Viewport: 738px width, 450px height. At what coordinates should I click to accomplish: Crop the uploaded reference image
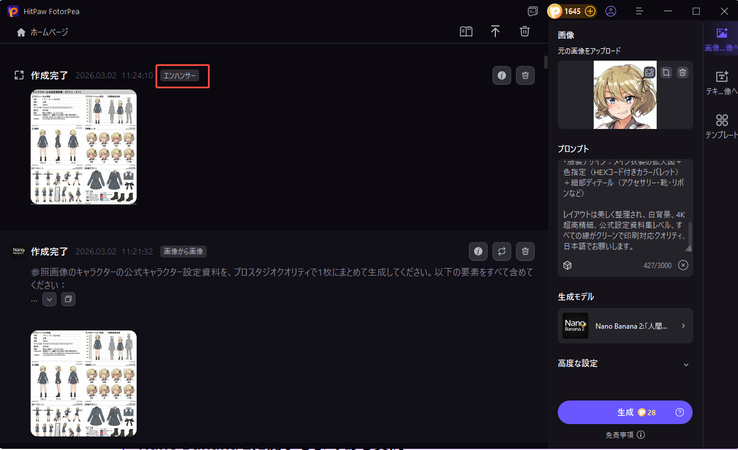[666, 72]
